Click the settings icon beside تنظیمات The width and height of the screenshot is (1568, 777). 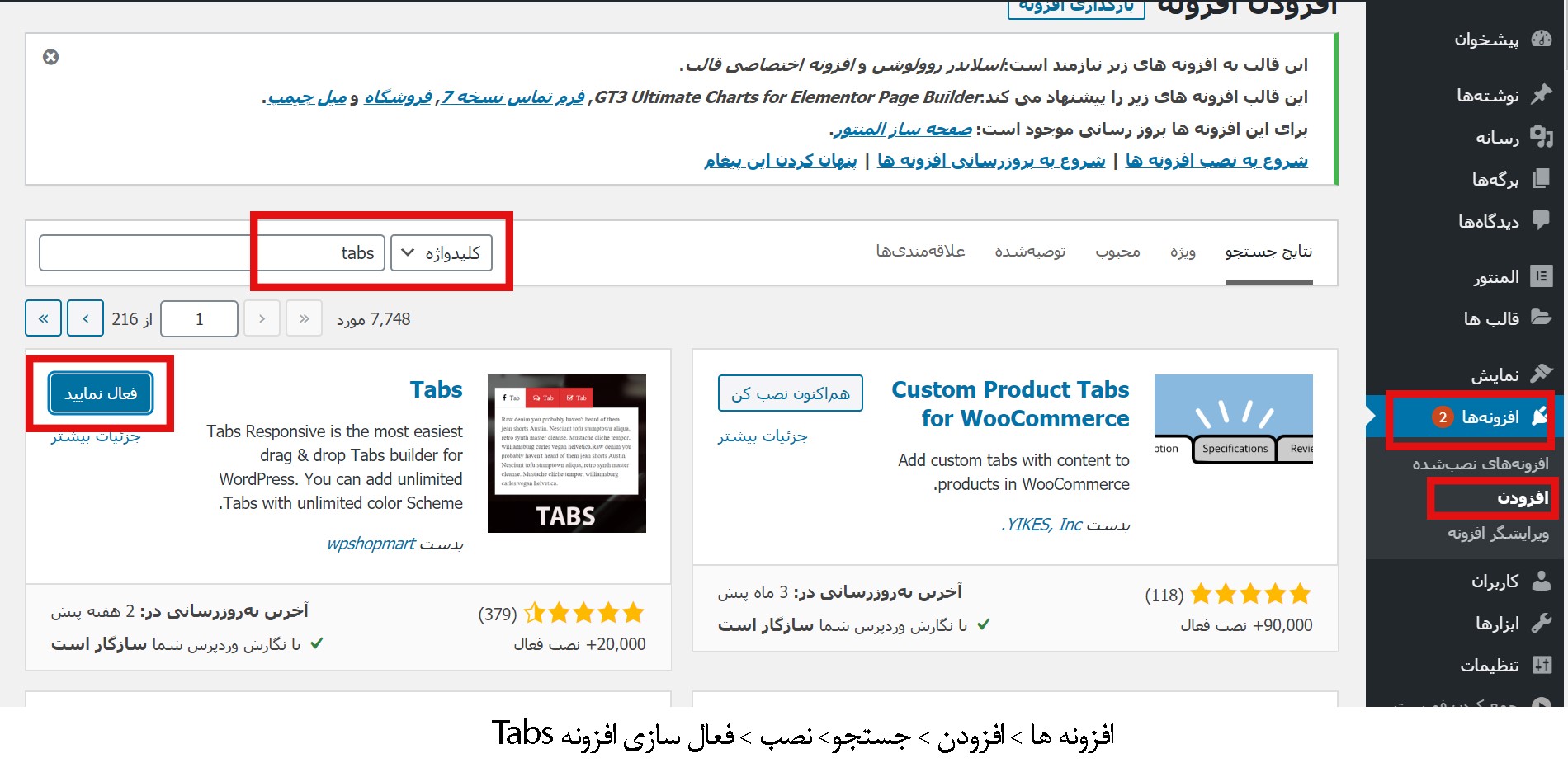pos(1541,664)
